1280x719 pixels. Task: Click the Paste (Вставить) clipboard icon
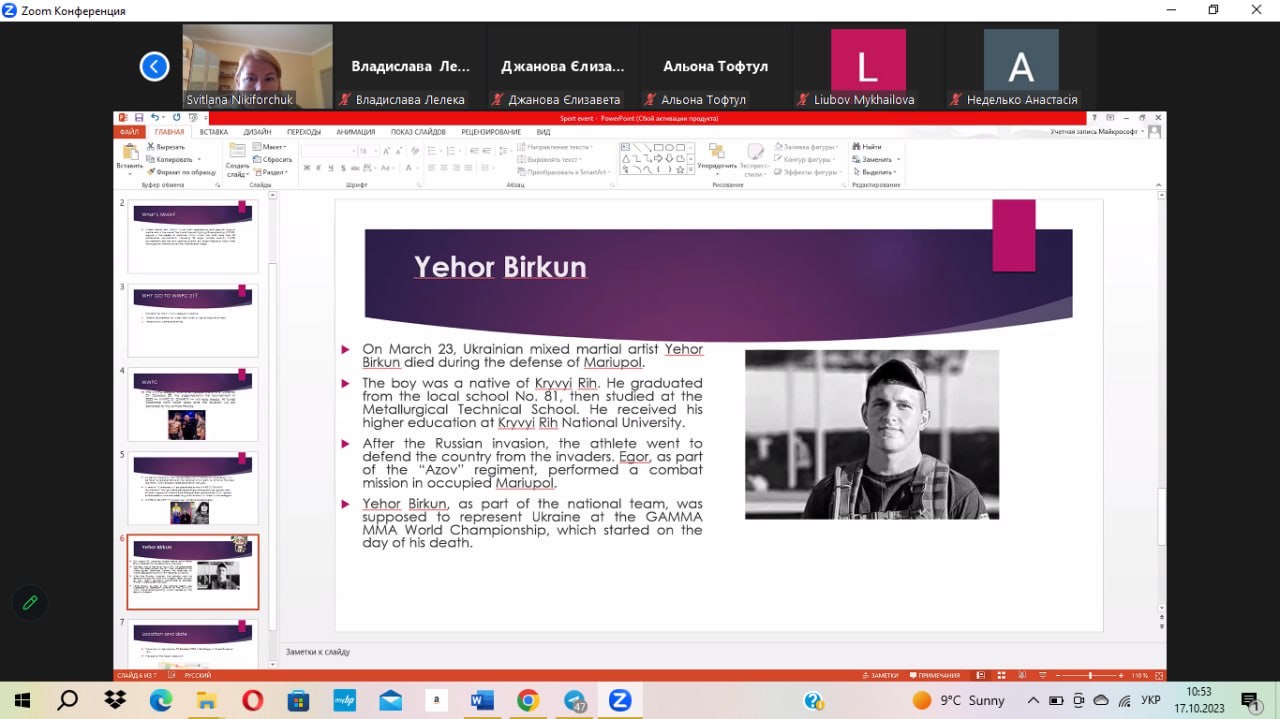pos(129,153)
